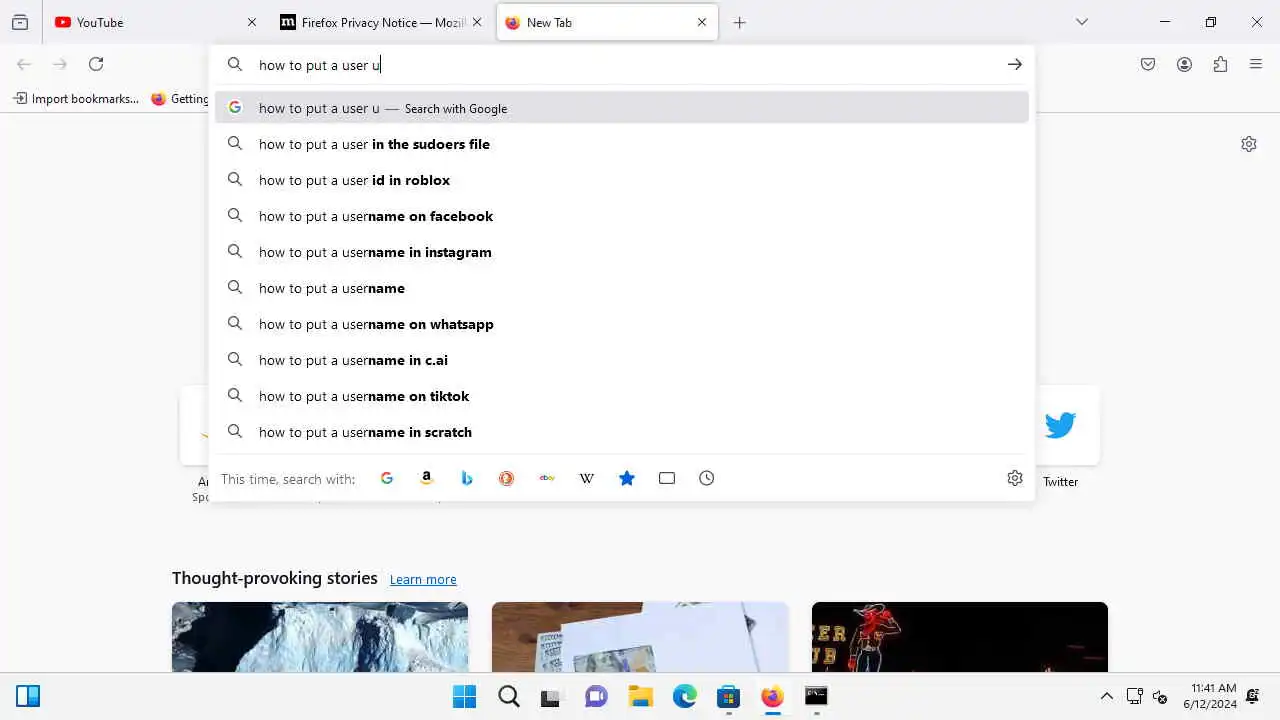Image resolution: width=1280 pixels, height=720 pixels.
Task: Search bookmarks via star icon
Action: (x=627, y=478)
